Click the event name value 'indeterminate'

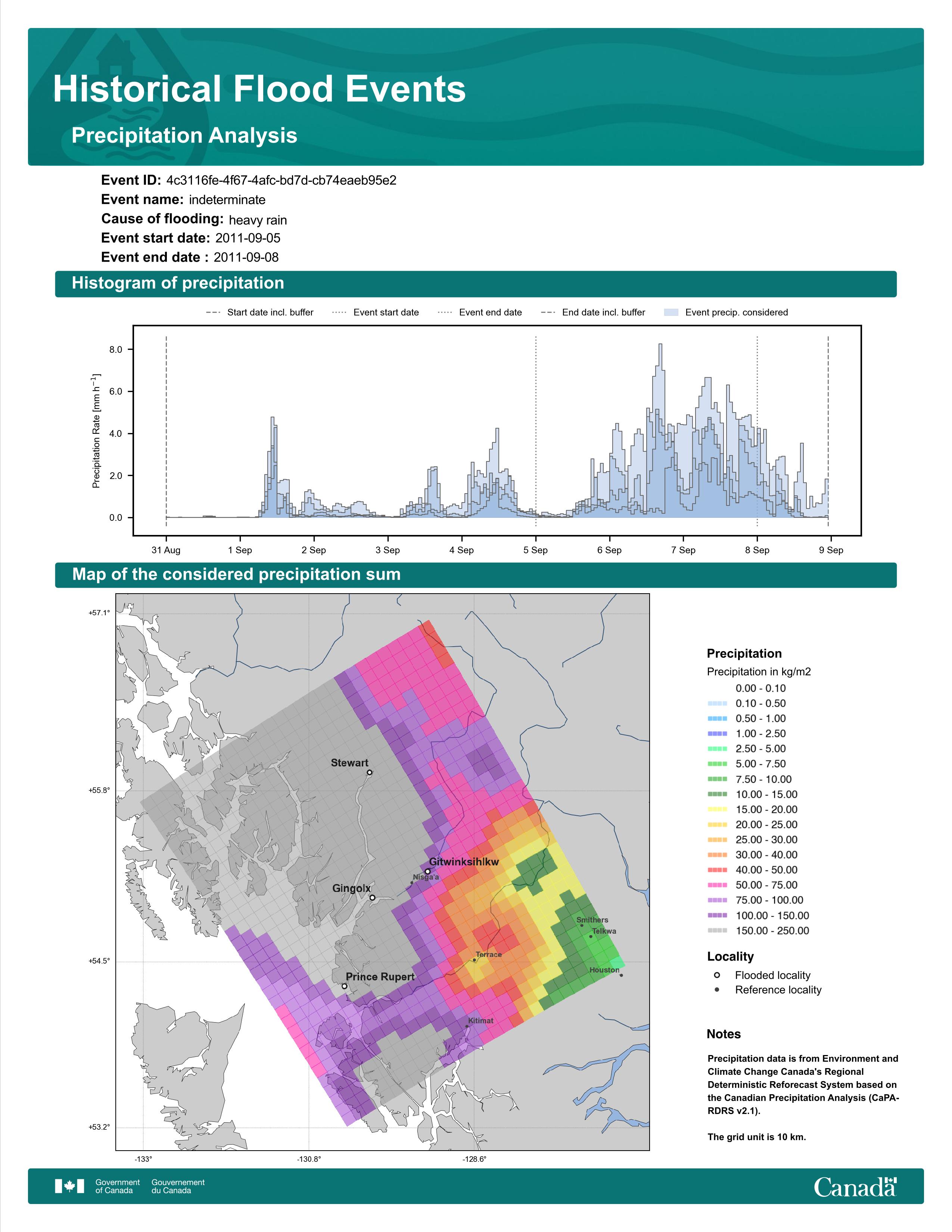point(227,200)
